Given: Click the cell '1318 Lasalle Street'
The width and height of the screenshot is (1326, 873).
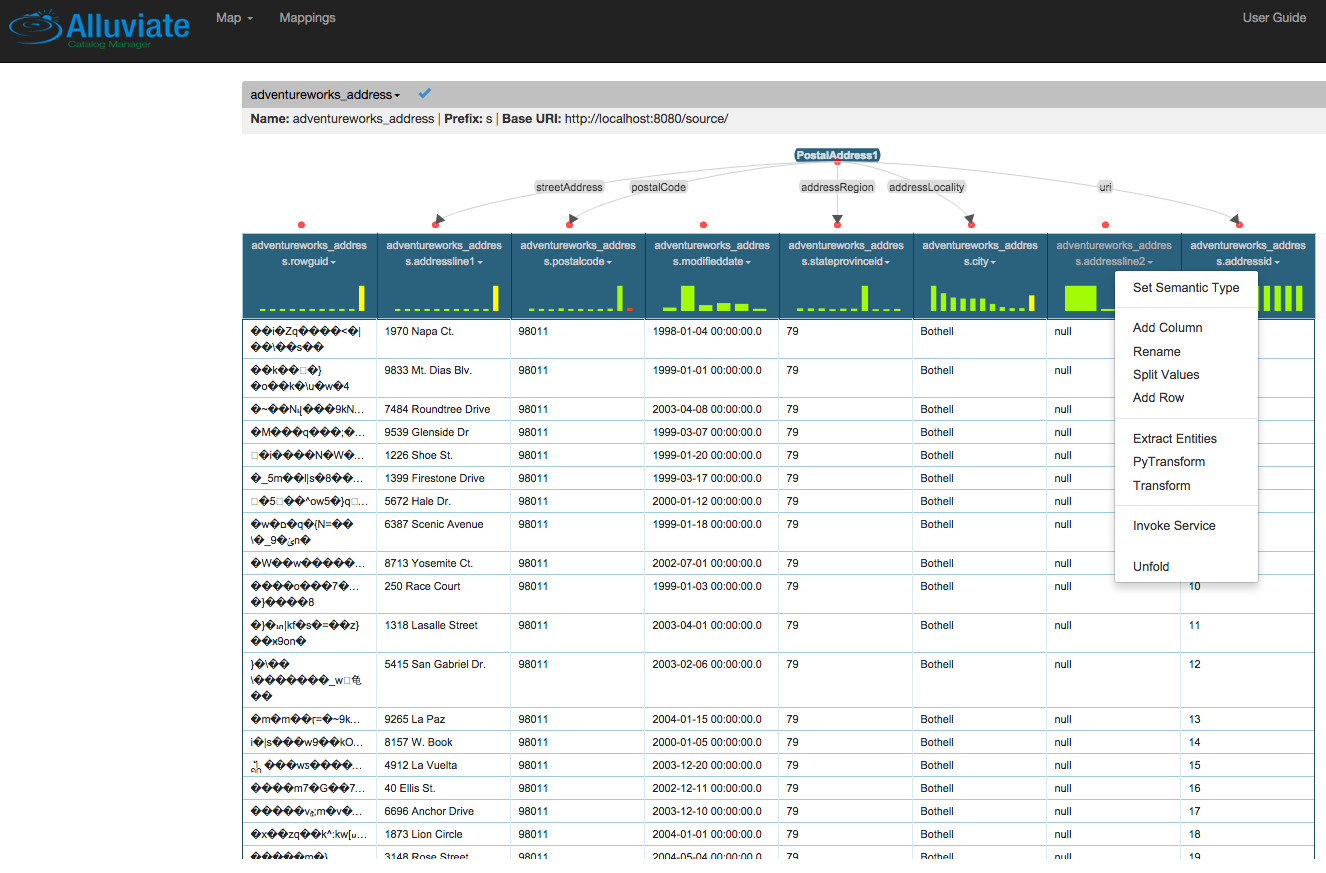Looking at the screenshot, I should tap(444, 633).
